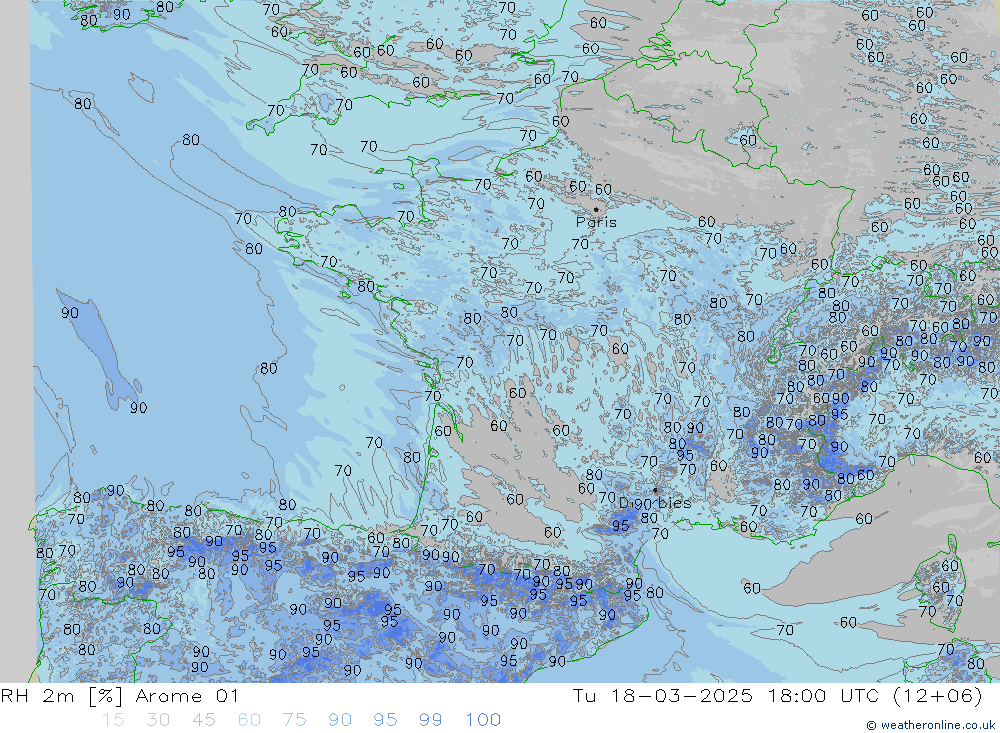Click the legend value 45

tap(204, 720)
